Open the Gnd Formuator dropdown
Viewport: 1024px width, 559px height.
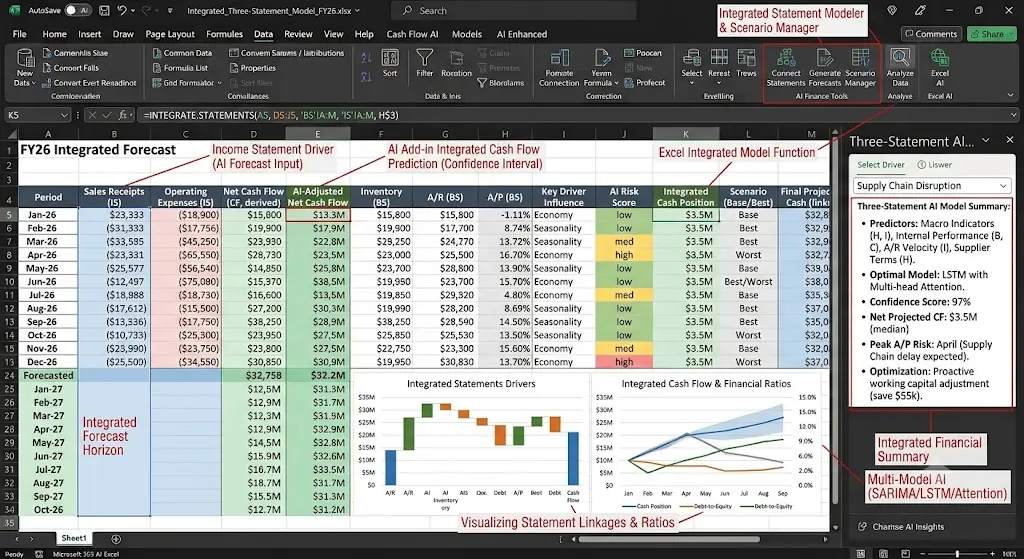pos(219,83)
